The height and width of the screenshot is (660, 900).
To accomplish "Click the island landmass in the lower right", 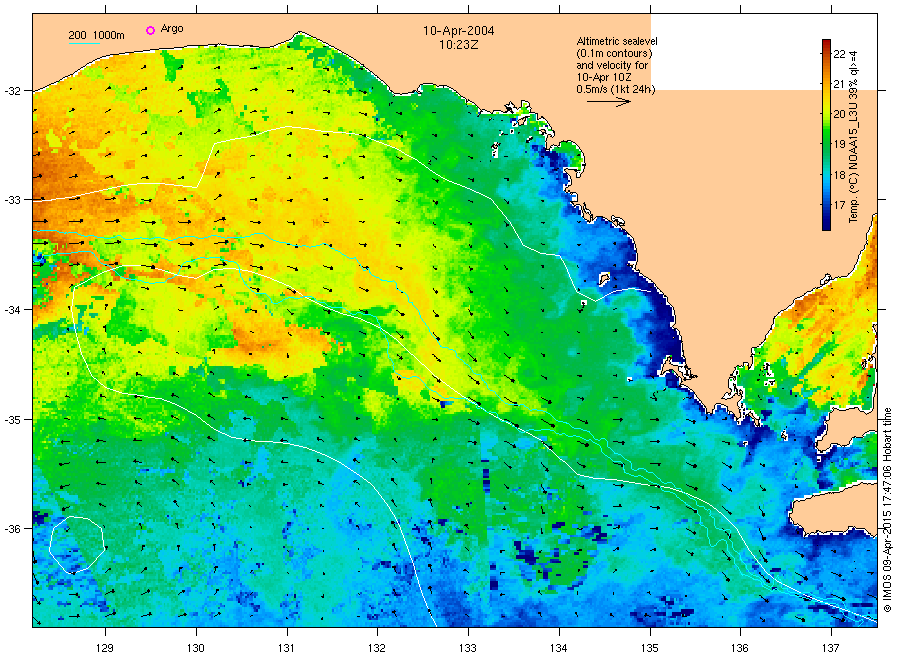I will click(832, 511).
